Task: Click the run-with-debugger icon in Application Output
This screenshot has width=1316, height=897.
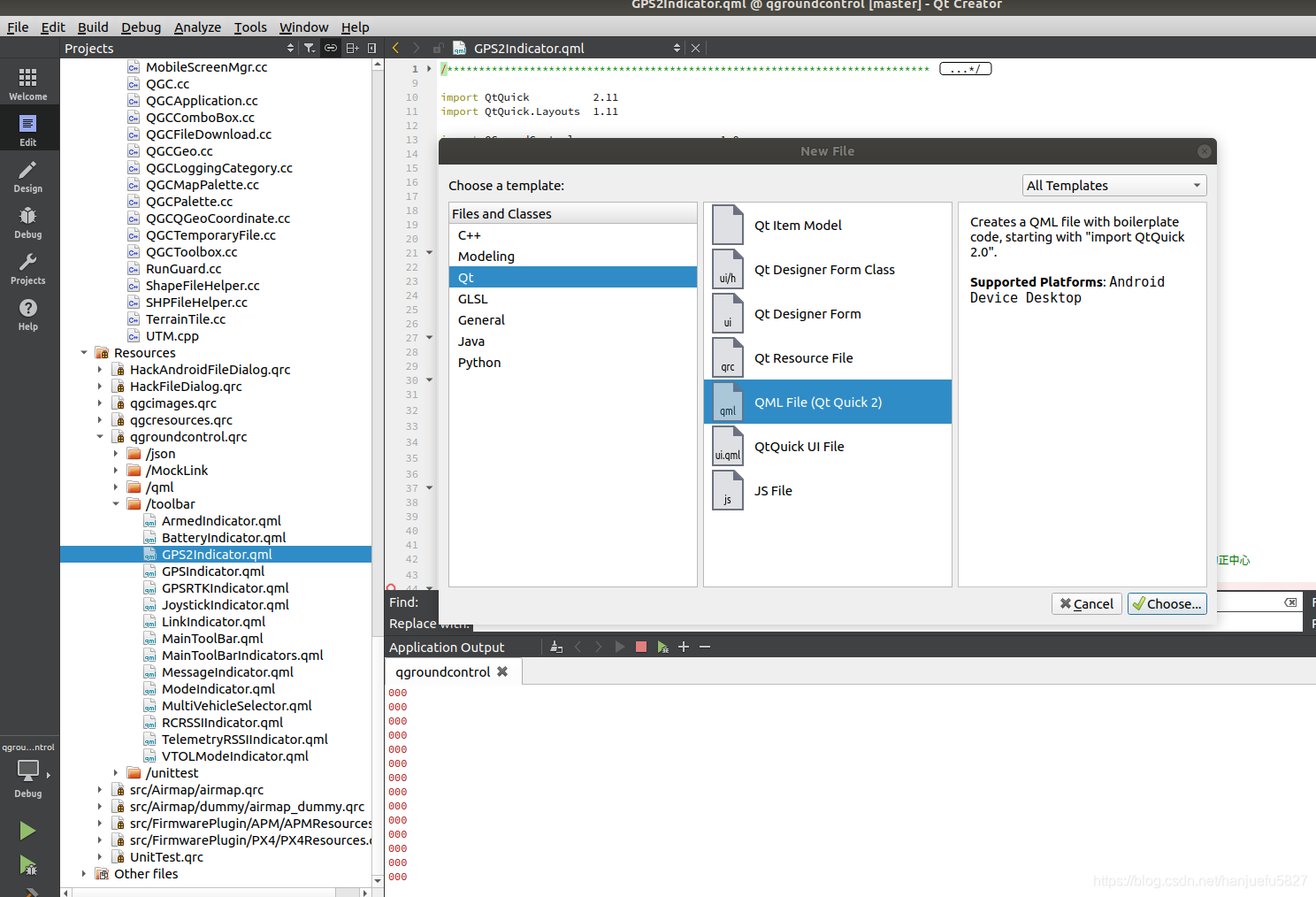Action: click(663, 647)
